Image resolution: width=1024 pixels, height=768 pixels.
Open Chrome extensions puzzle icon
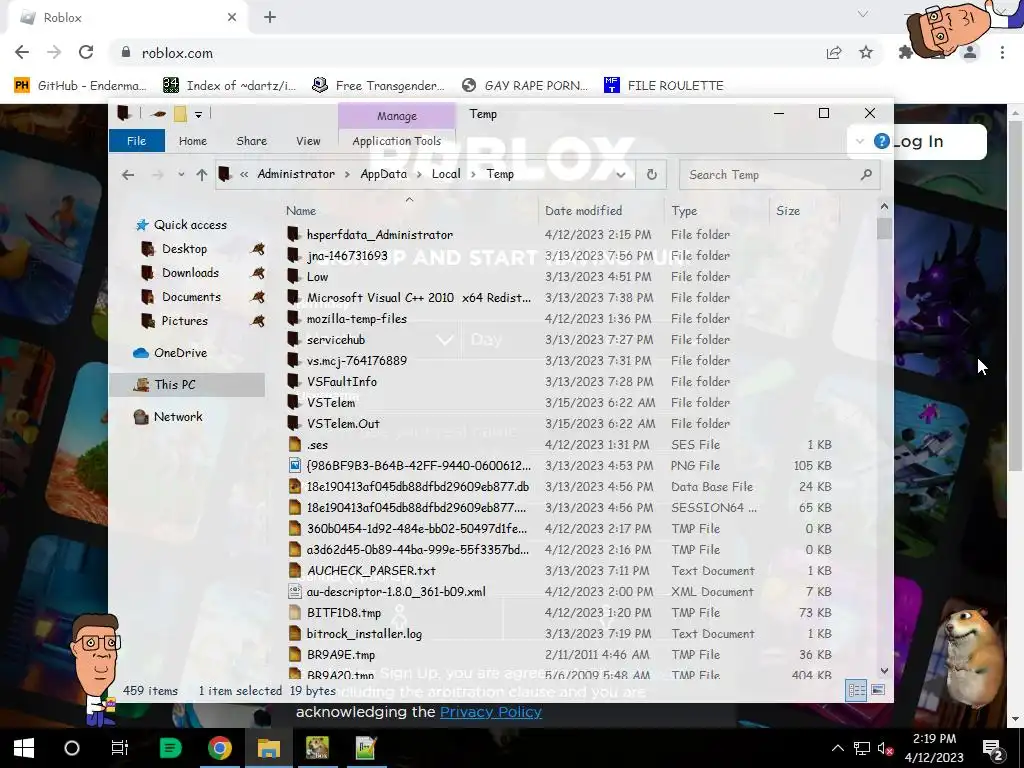(906, 52)
